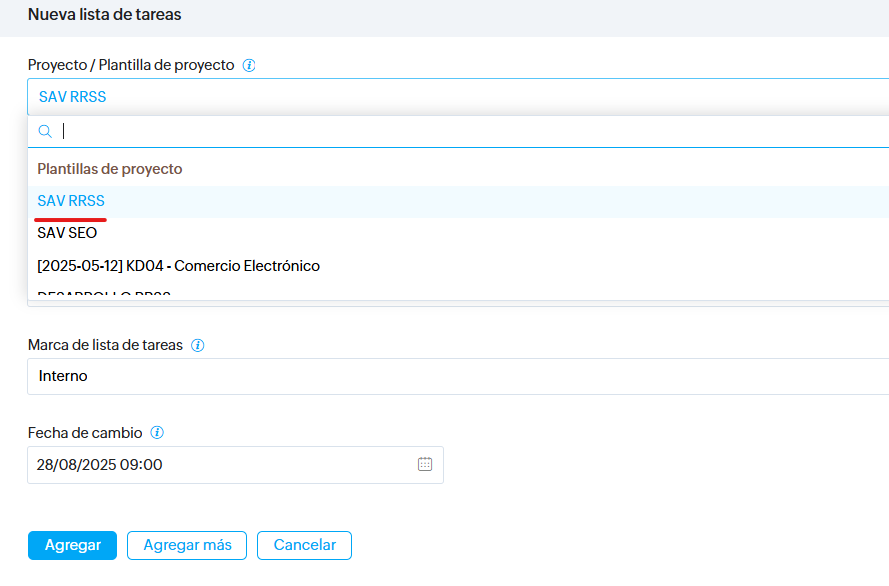Collapse the SAV RRSS project dropdown
This screenshot has width=889, height=586.
pos(450,97)
